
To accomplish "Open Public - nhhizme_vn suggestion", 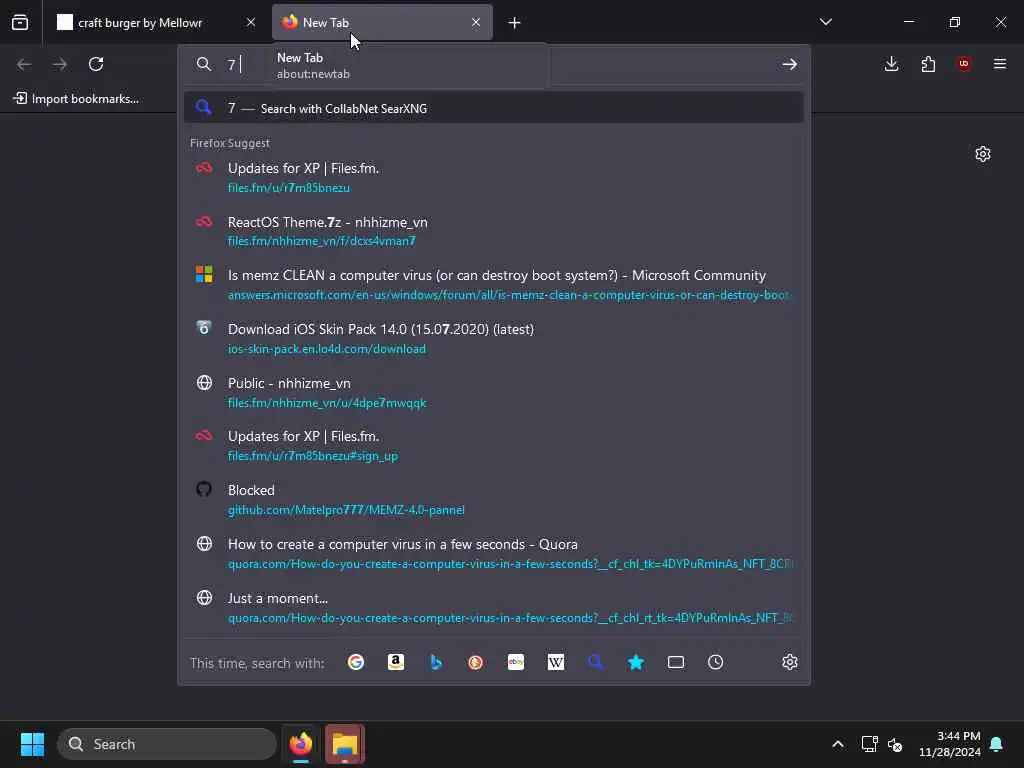I will [494, 392].
